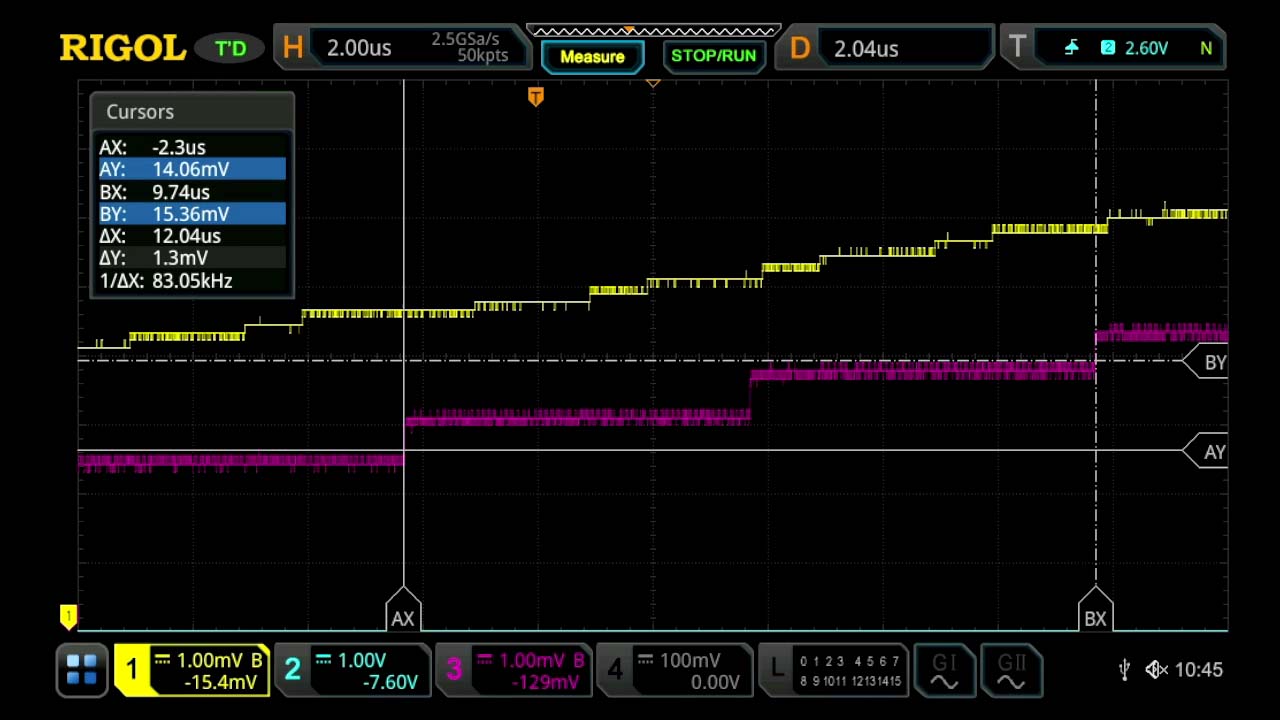Open the delay time 2.04us menu
The image size is (1280, 720).
[866, 47]
